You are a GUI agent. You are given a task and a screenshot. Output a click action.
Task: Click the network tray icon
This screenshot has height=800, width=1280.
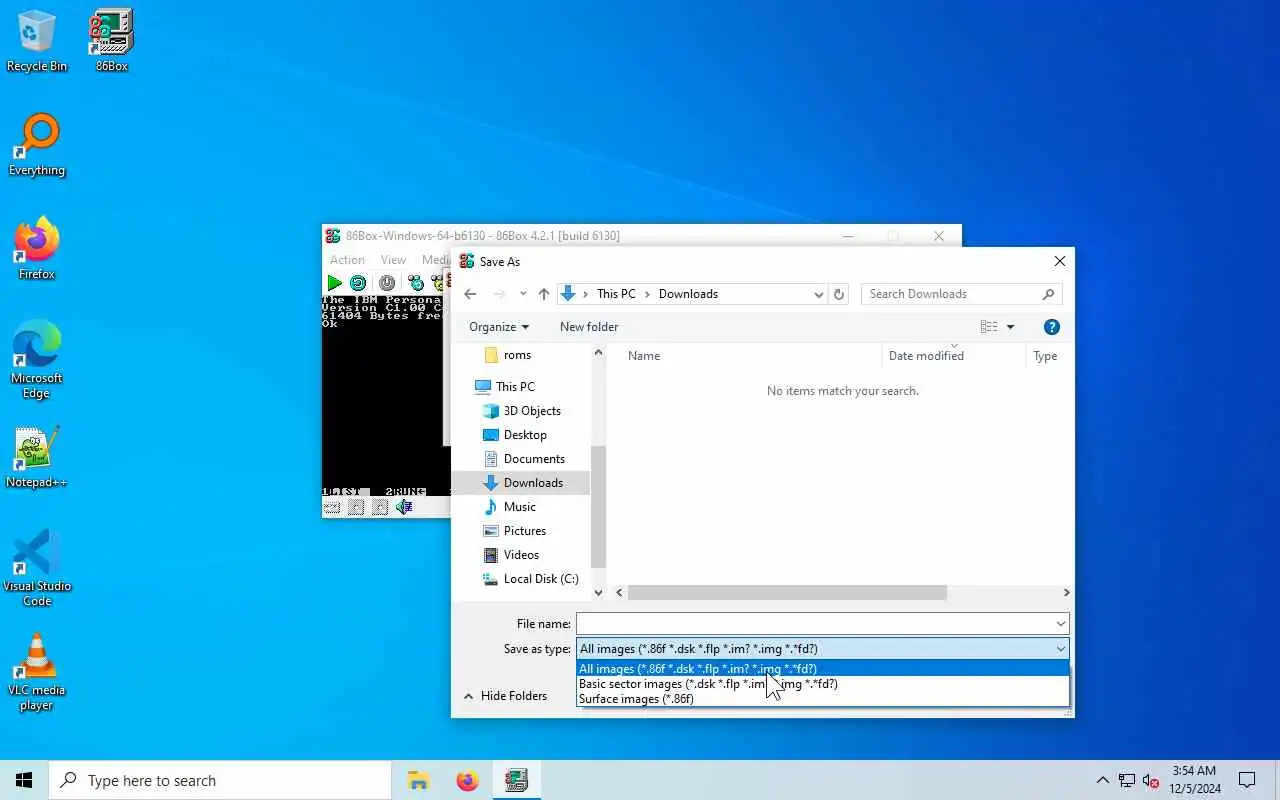pyautogui.click(x=1127, y=781)
